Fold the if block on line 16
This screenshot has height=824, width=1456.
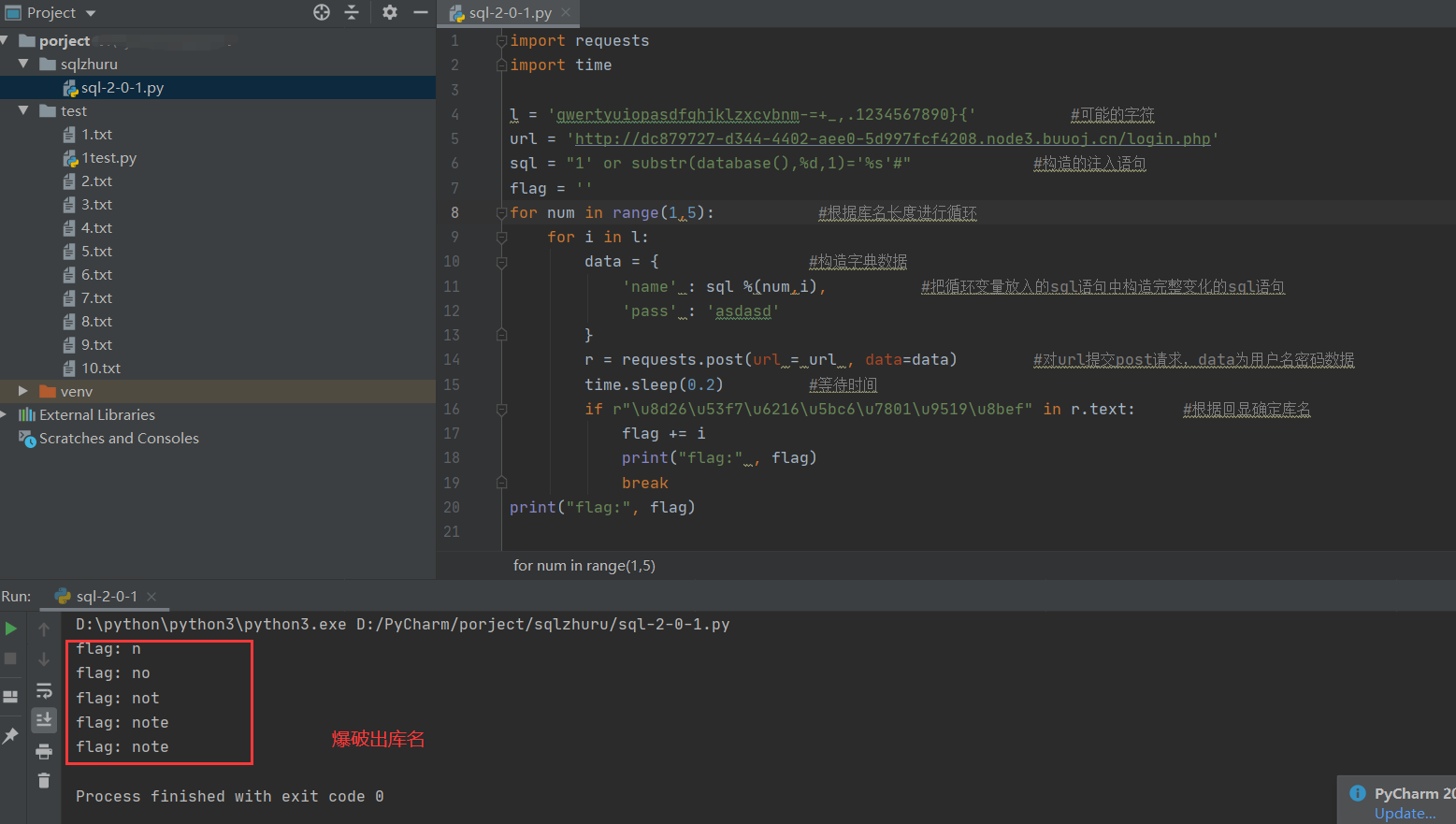tap(501, 409)
